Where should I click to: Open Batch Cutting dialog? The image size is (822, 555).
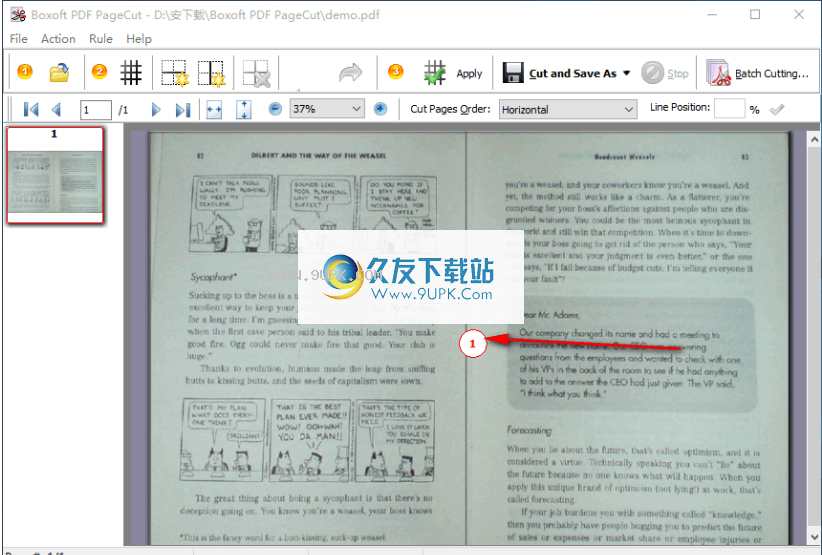tap(758, 73)
